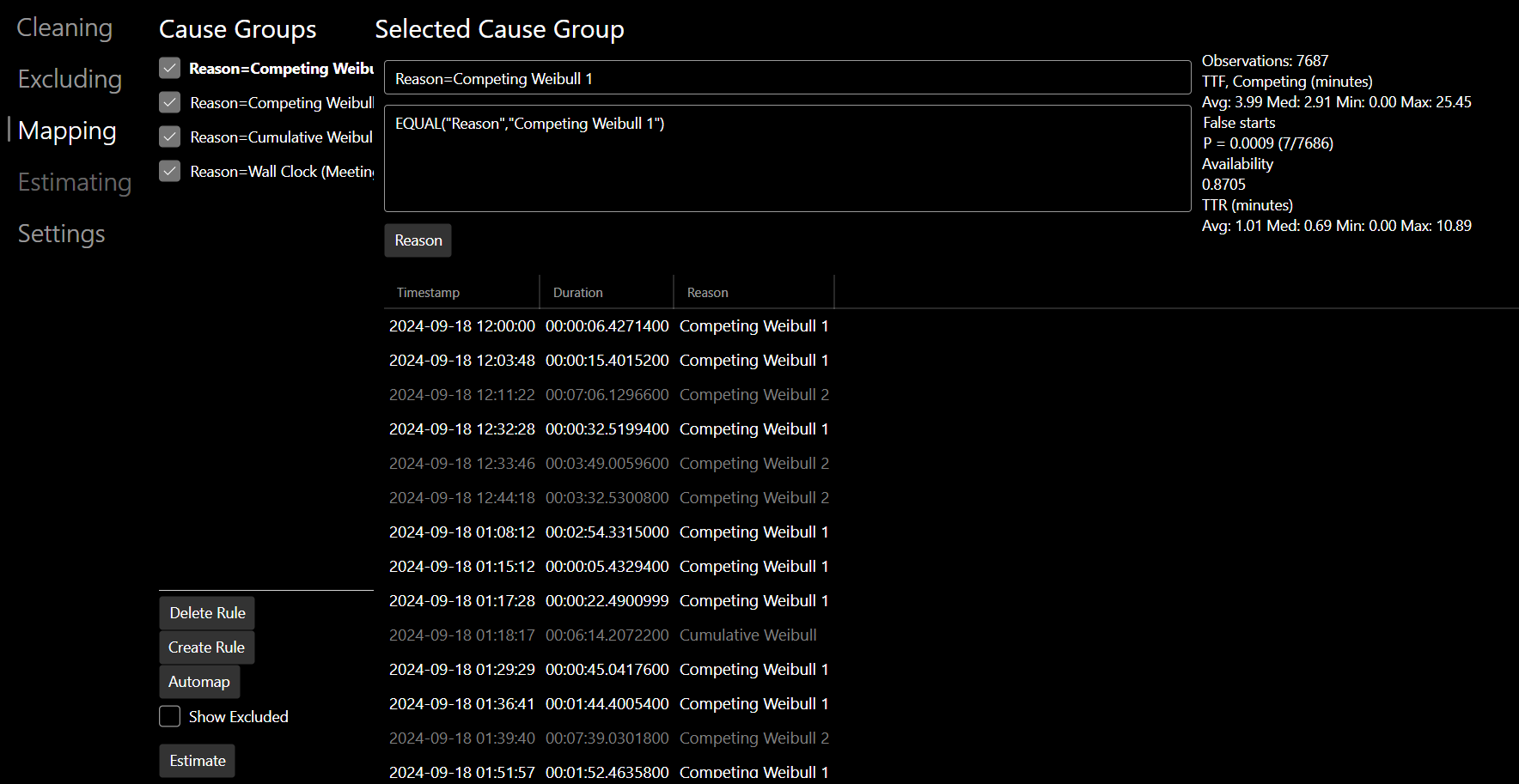The width and height of the screenshot is (1519, 784).
Task: Switch to the Excluding section
Action: coord(70,79)
